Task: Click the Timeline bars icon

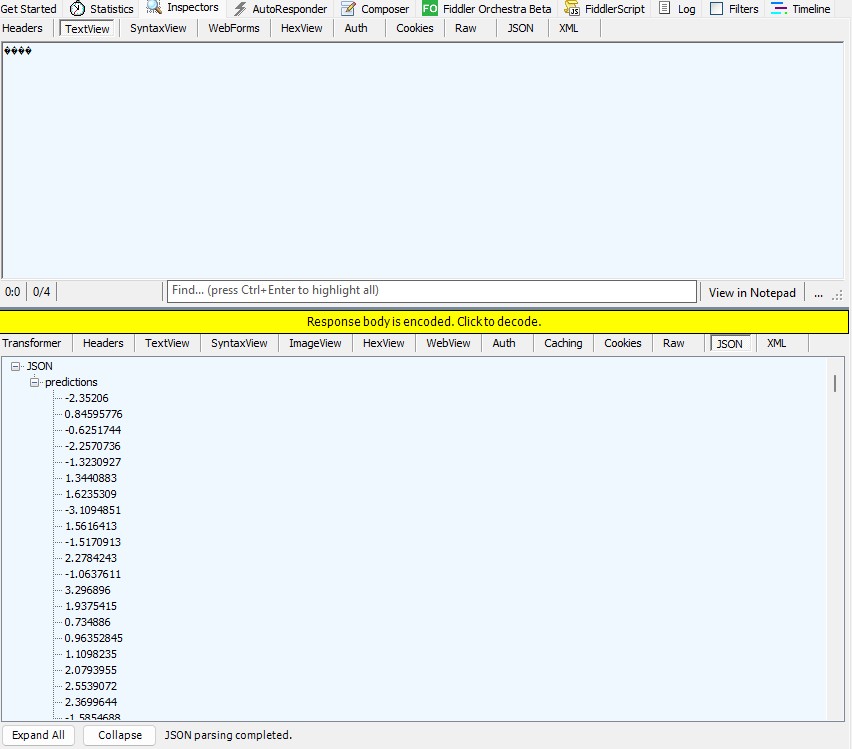Action: tap(779, 9)
